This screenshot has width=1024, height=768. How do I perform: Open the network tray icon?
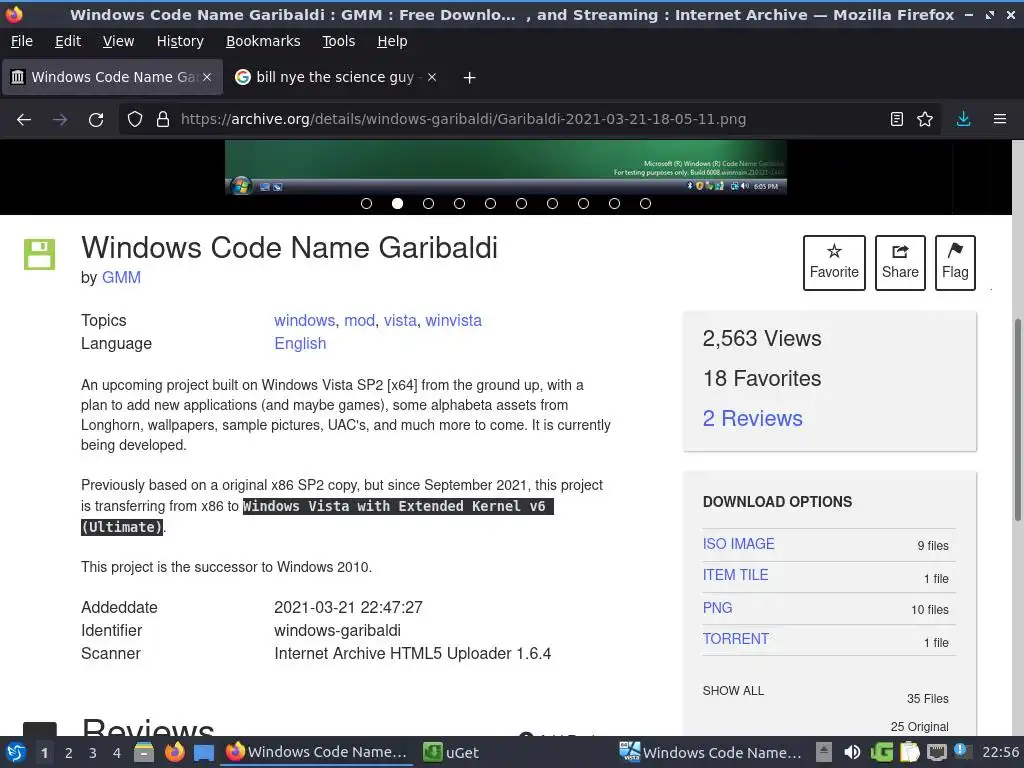click(x=936, y=753)
